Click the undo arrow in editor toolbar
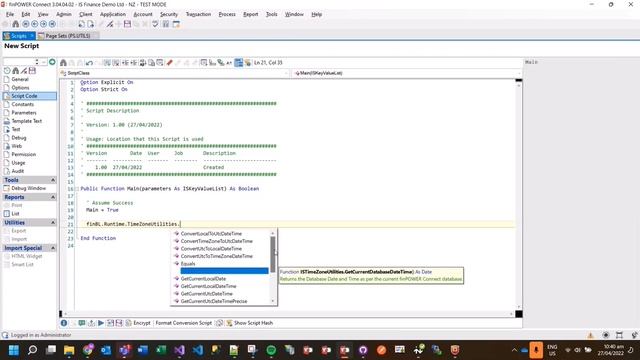This screenshot has width=640, height=360. tap(89, 63)
